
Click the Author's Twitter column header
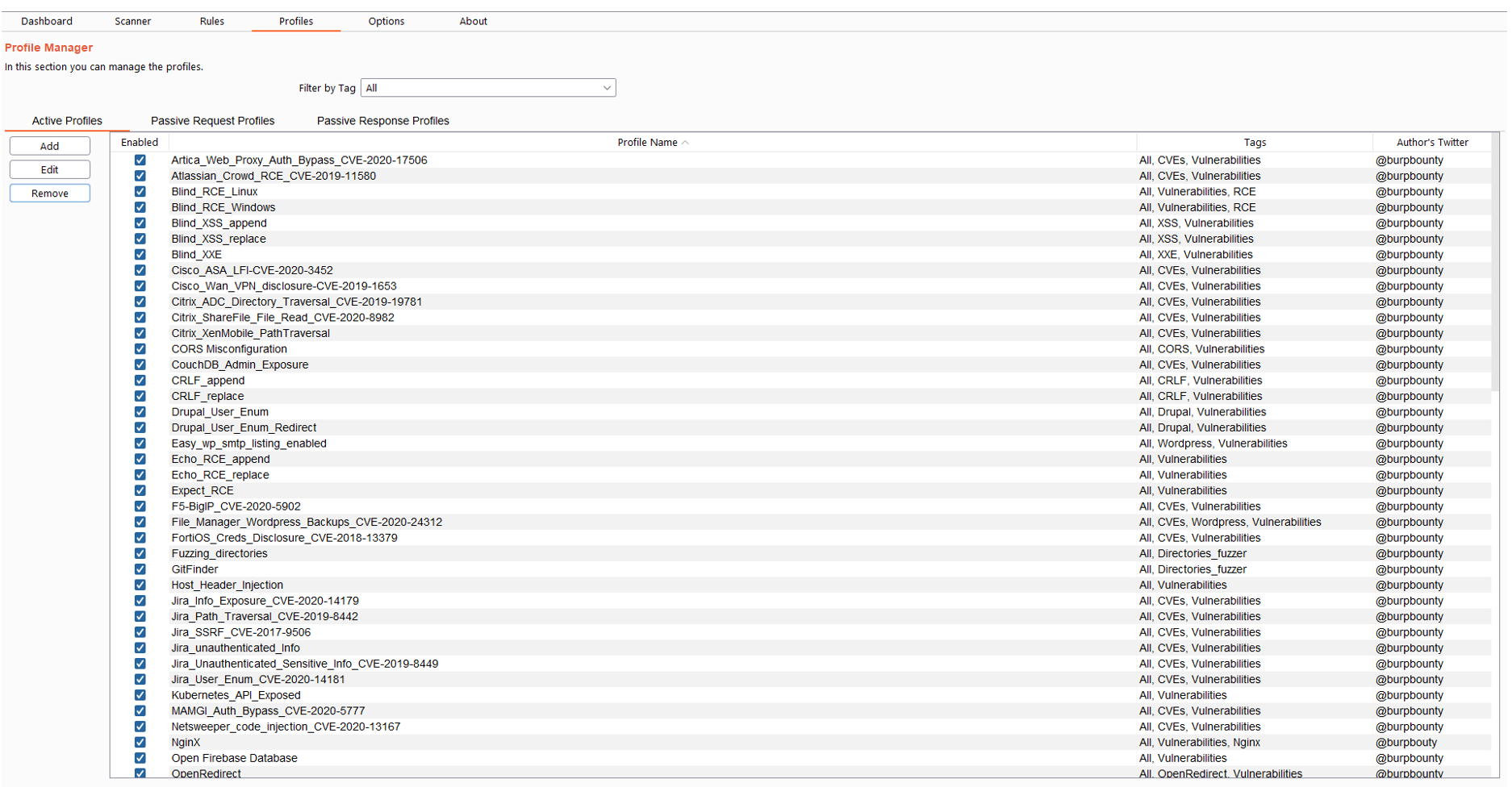1431,143
